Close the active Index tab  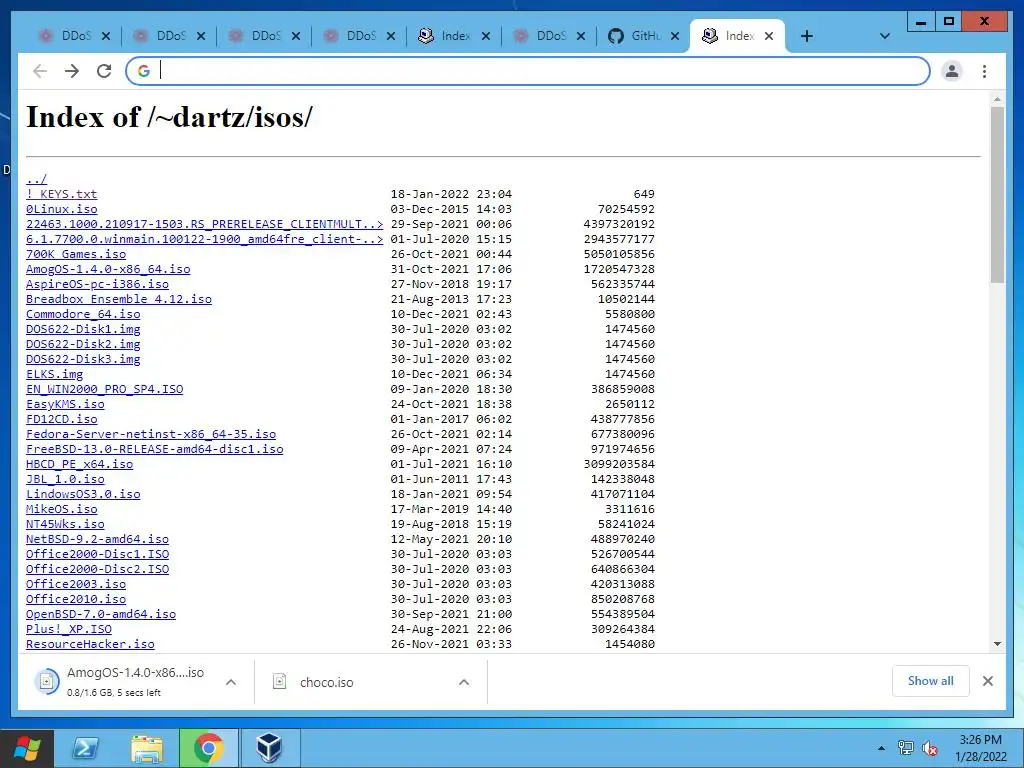(x=769, y=36)
